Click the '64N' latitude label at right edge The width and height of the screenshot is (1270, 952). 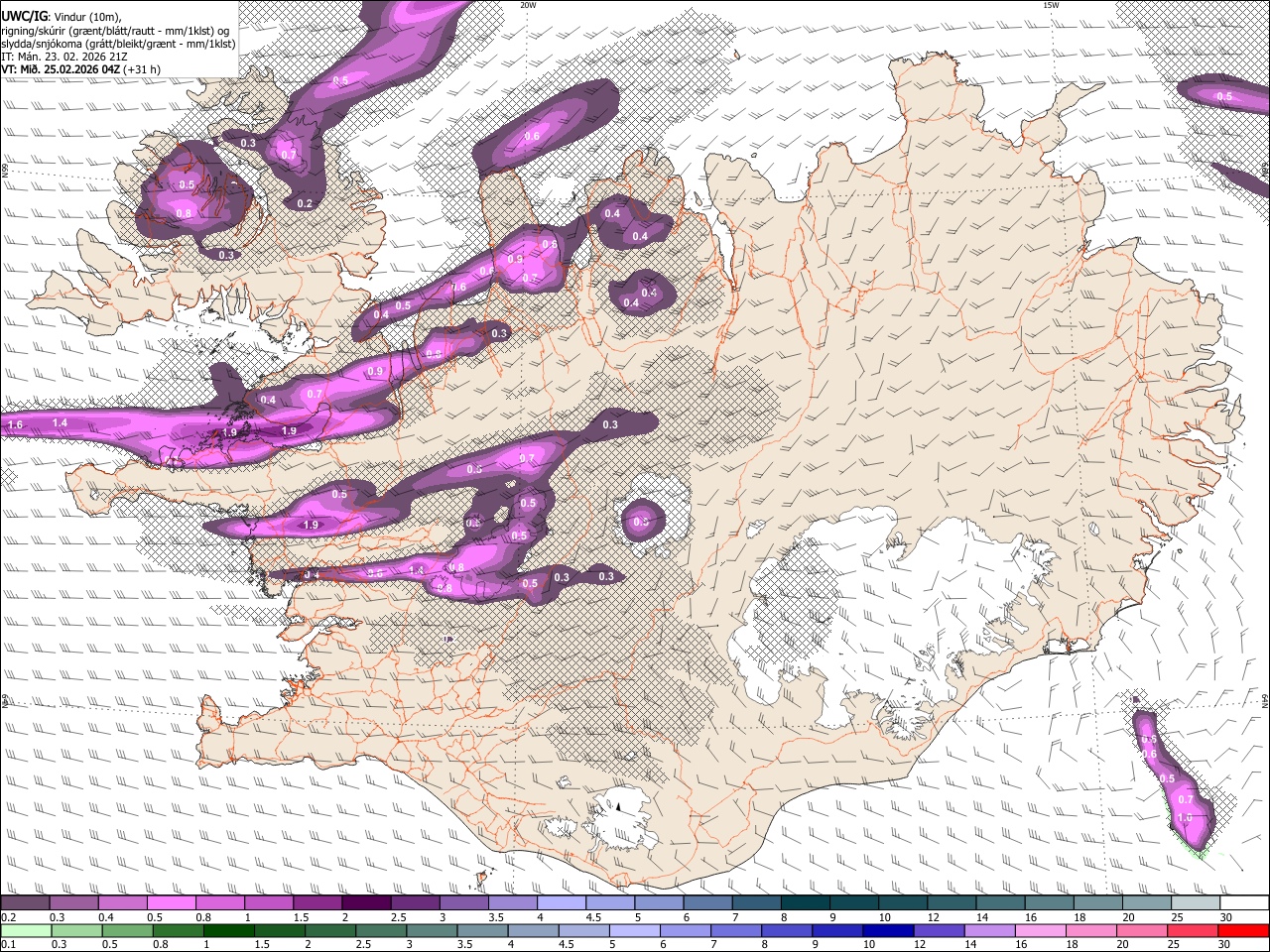tap(1265, 701)
